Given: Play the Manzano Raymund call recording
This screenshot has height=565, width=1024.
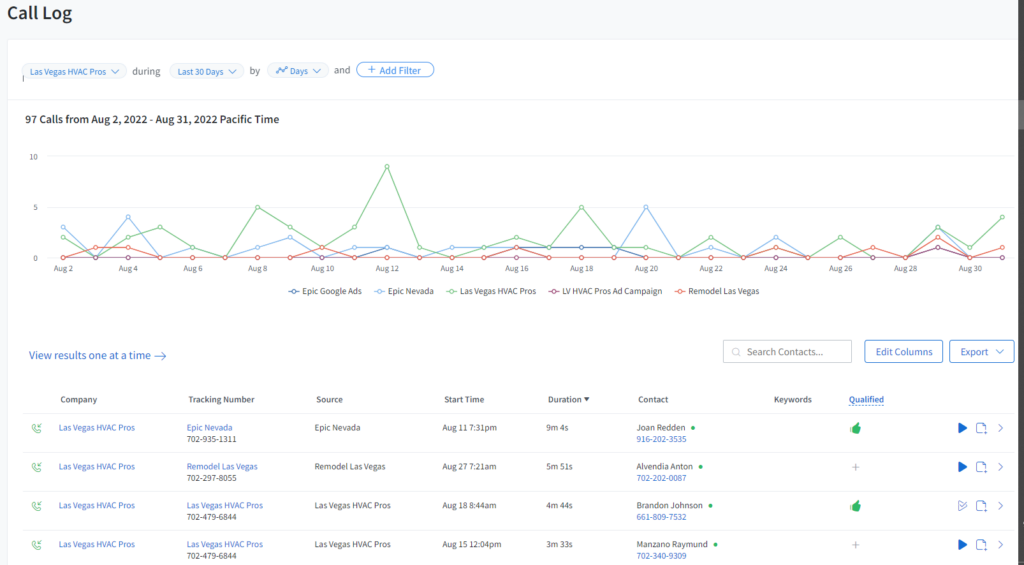Looking at the screenshot, I should point(962,545).
